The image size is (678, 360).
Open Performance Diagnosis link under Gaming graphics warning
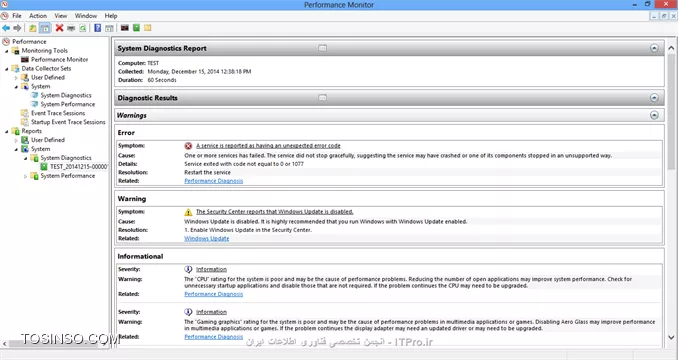[214, 337]
